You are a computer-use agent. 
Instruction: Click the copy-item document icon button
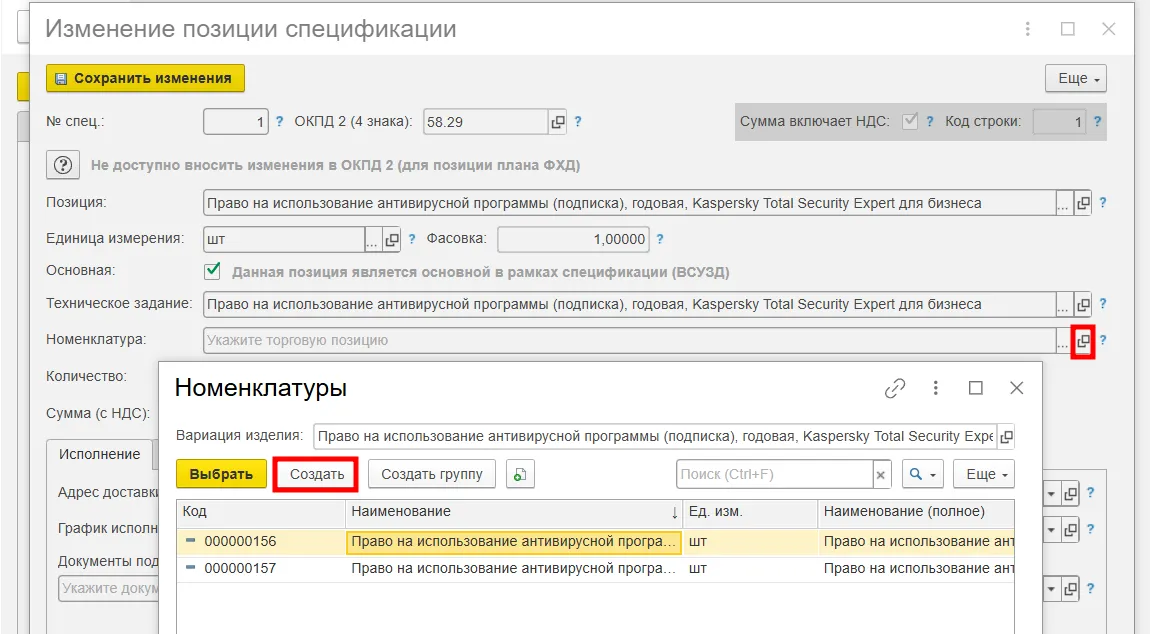pos(520,474)
